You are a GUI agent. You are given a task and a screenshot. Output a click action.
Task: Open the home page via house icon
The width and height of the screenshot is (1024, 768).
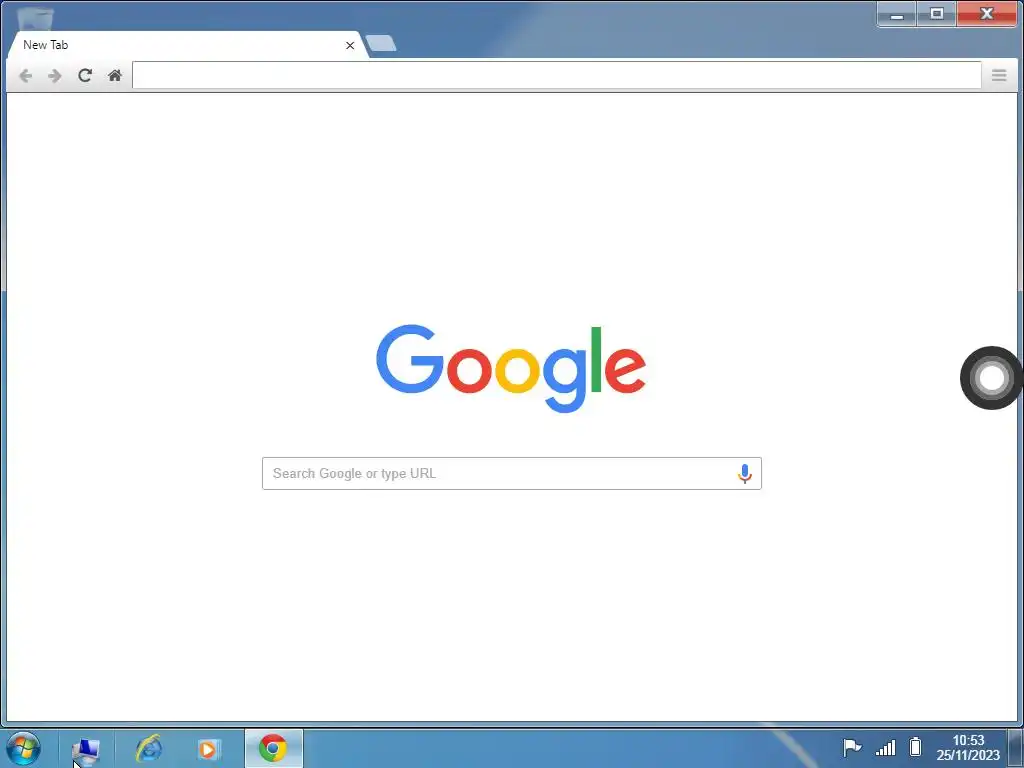coord(115,75)
